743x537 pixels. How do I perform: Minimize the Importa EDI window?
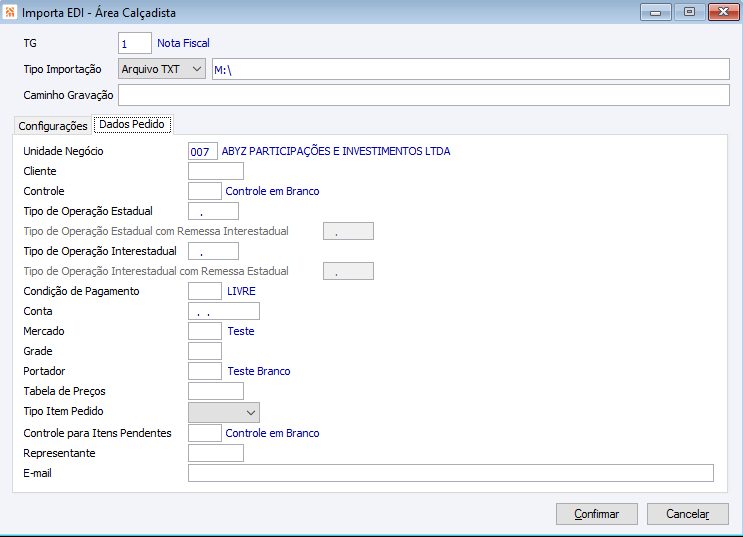click(656, 13)
